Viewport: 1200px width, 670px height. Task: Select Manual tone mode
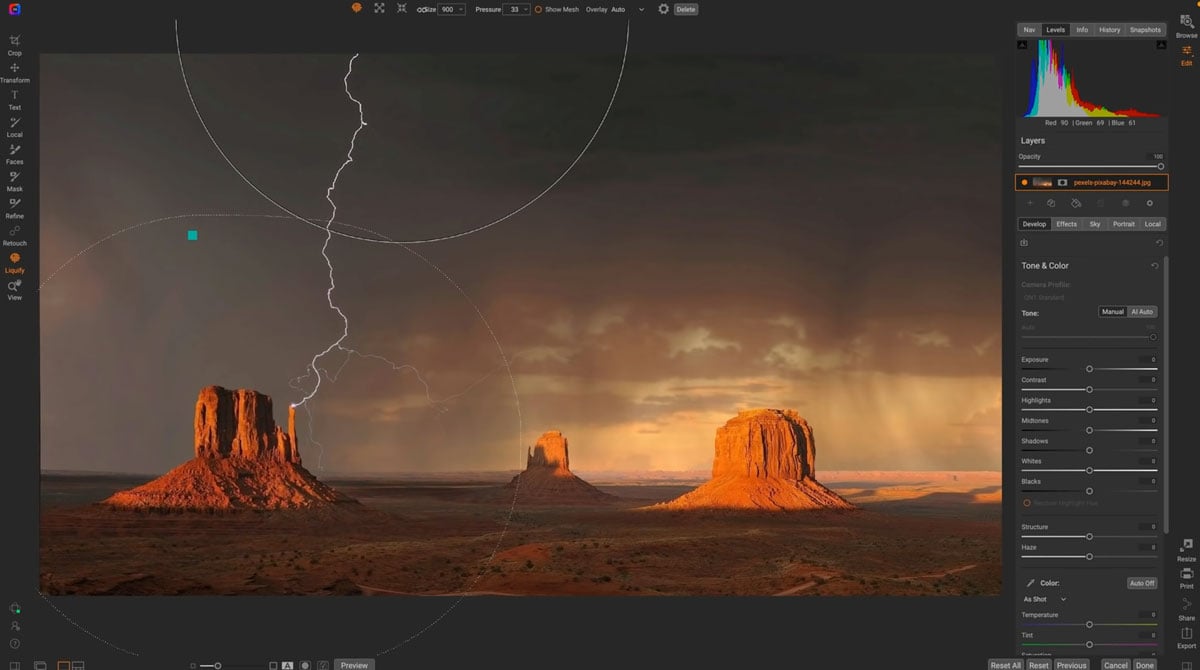click(1113, 312)
